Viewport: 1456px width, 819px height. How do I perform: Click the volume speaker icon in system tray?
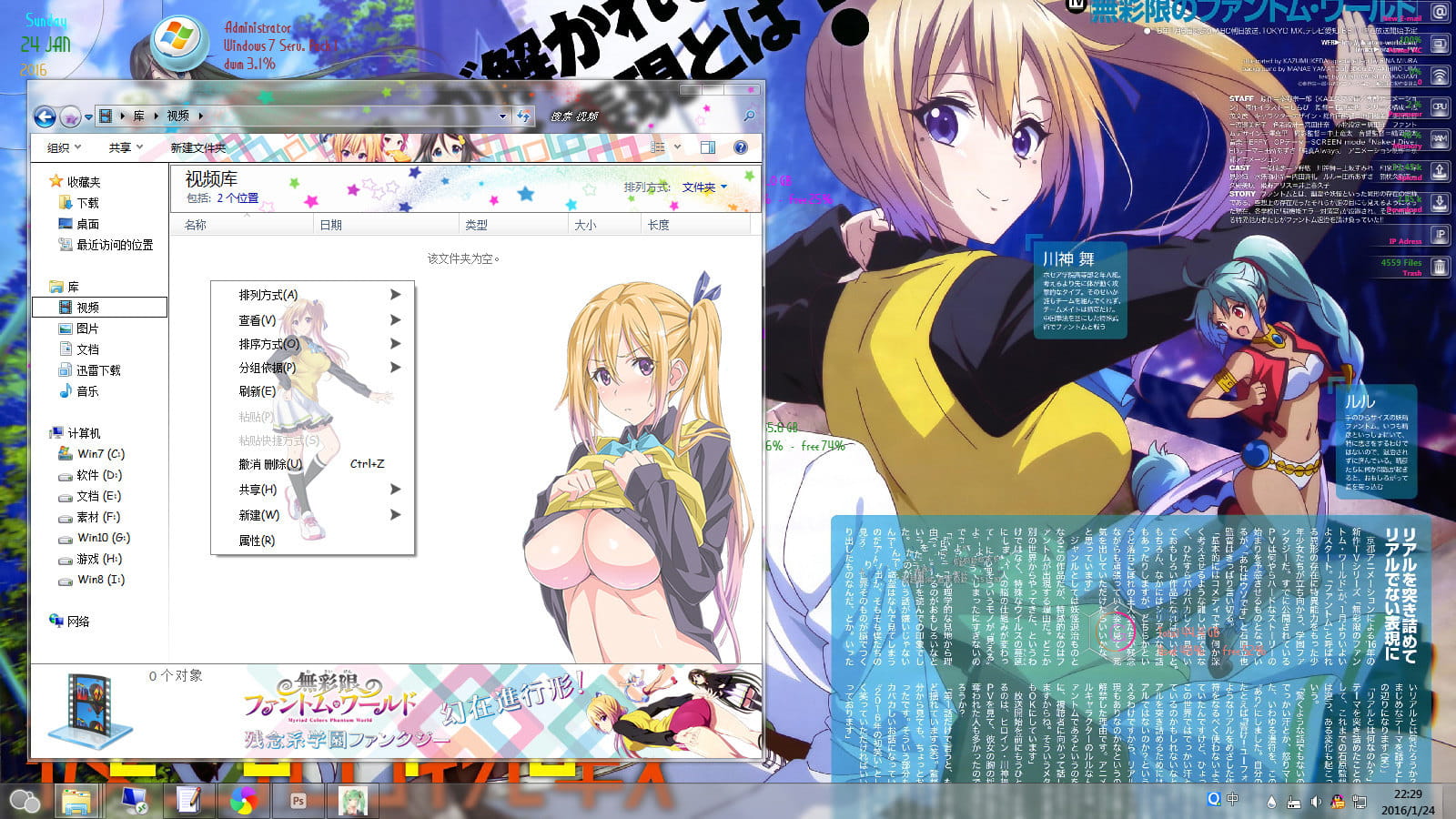click(x=1315, y=802)
